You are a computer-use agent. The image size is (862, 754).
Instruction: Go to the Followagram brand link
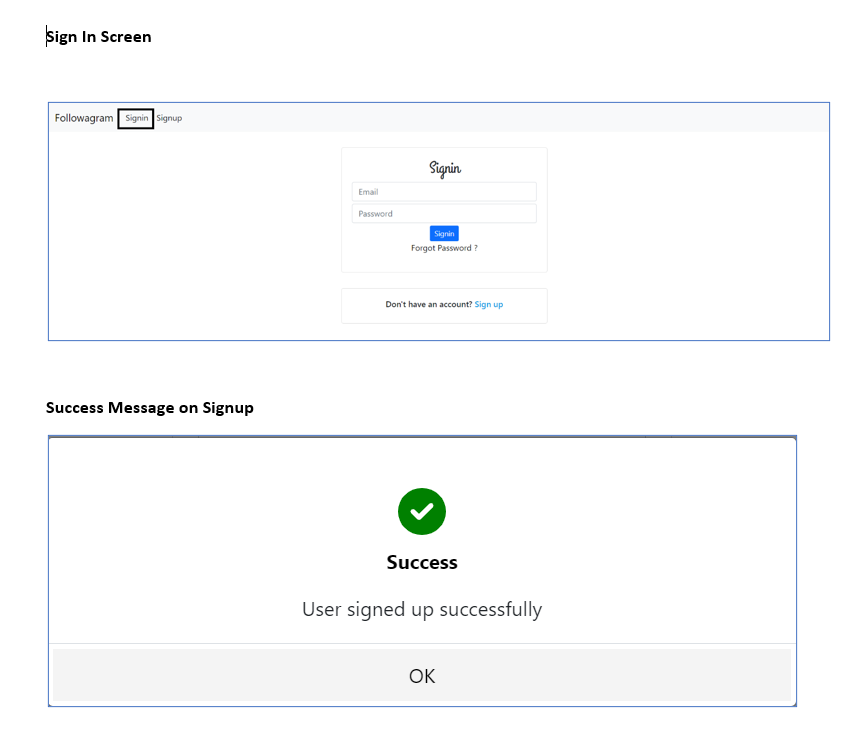[84, 118]
